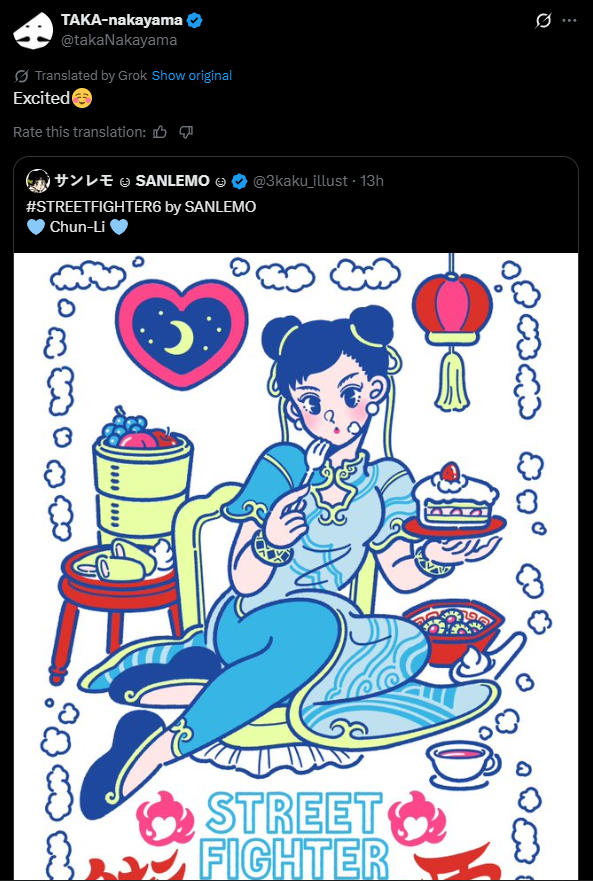Rate translation with thumbs down
Screen dimensions: 593x881
pos(186,132)
